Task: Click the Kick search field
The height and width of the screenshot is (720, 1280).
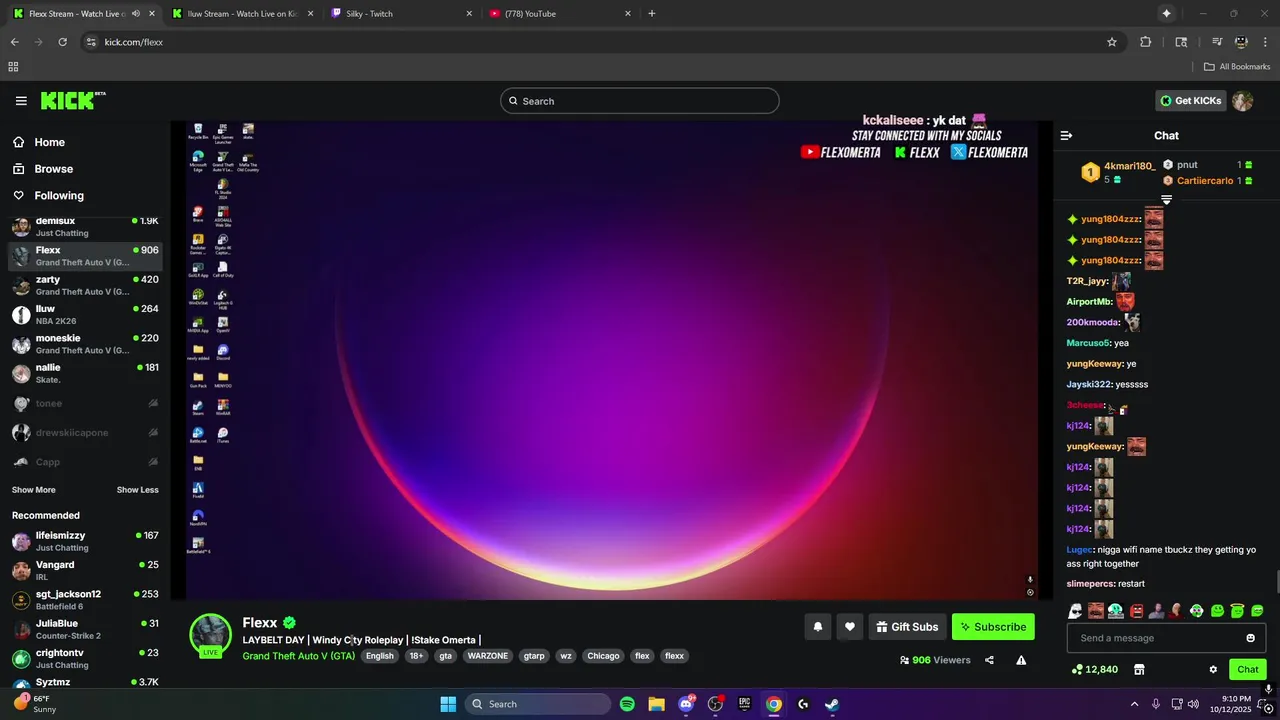Action: click(x=640, y=101)
